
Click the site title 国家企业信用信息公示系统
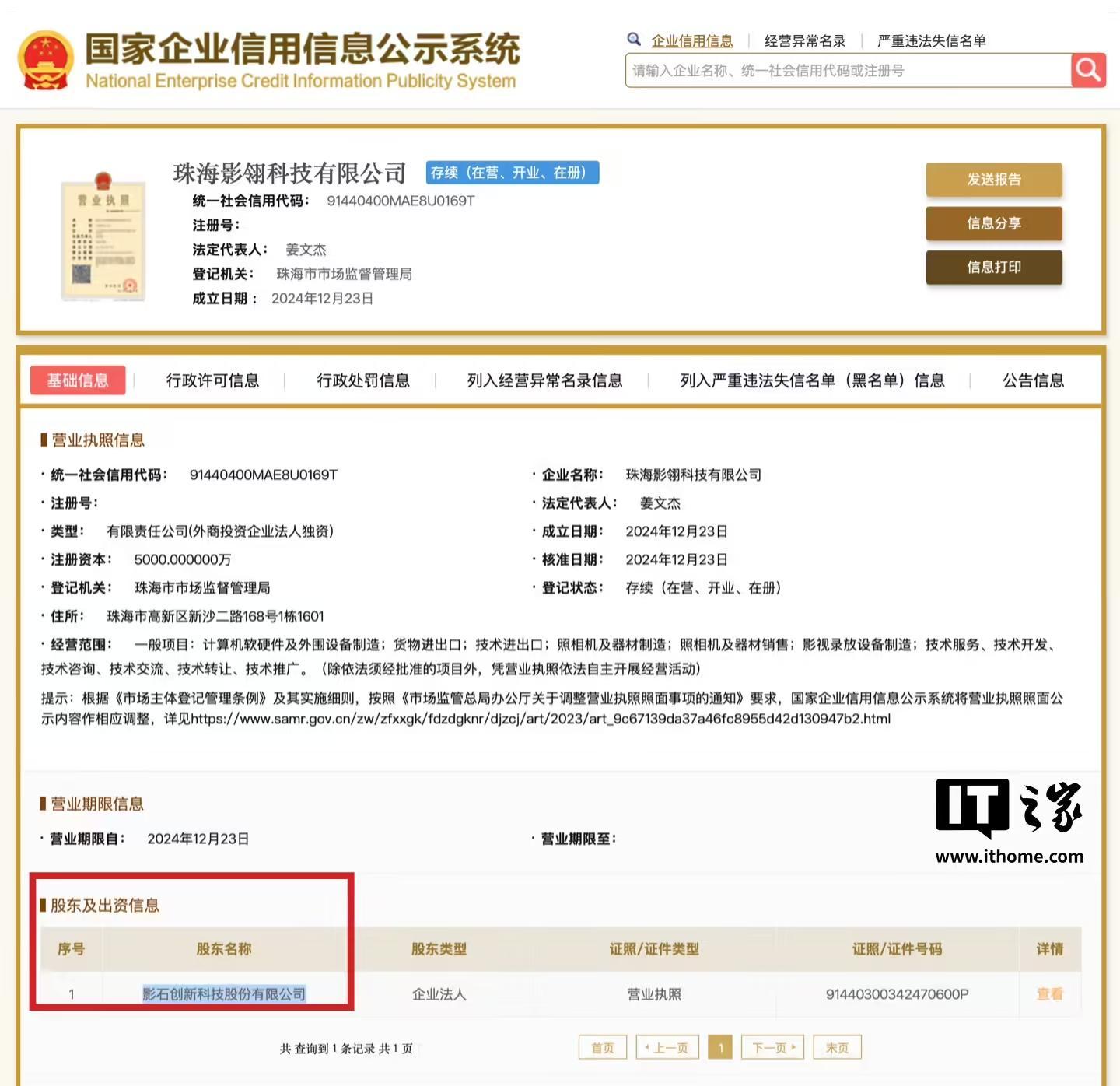pyautogui.click(x=303, y=48)
